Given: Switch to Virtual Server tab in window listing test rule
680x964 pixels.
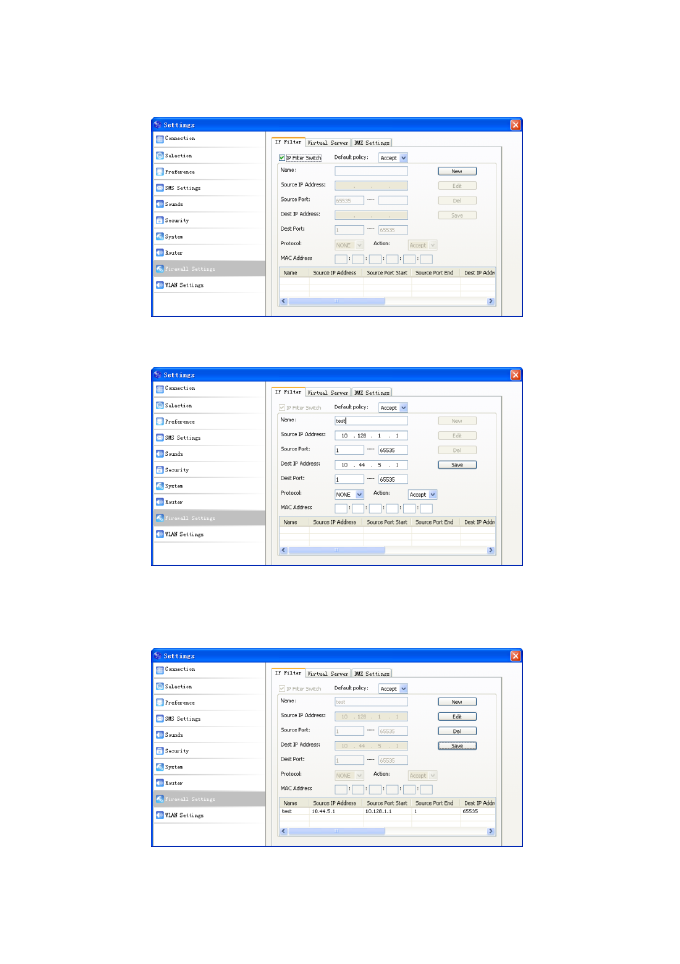Looking at the screenshot, I should [328, 673].
